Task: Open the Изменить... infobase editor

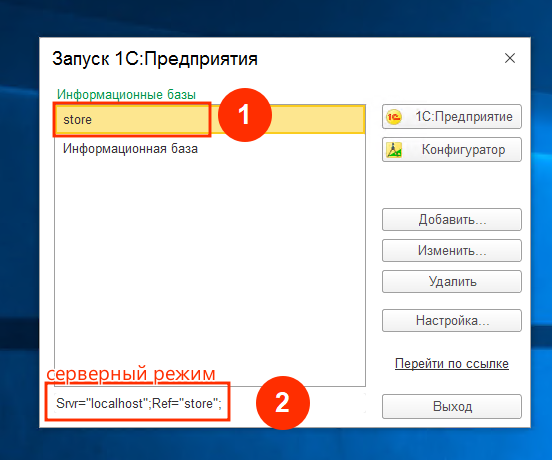Action: point(452,251)
